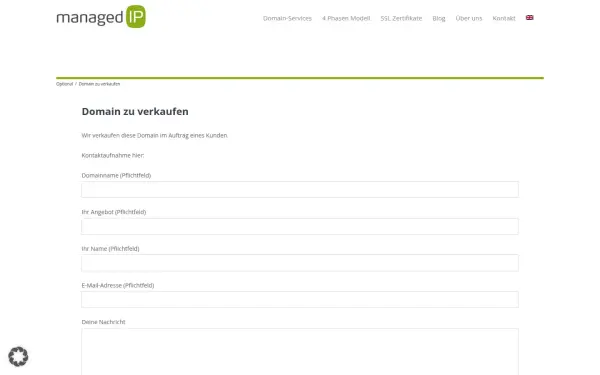
Task: Focus the Ihr Angebot input field
Action: 300,226
